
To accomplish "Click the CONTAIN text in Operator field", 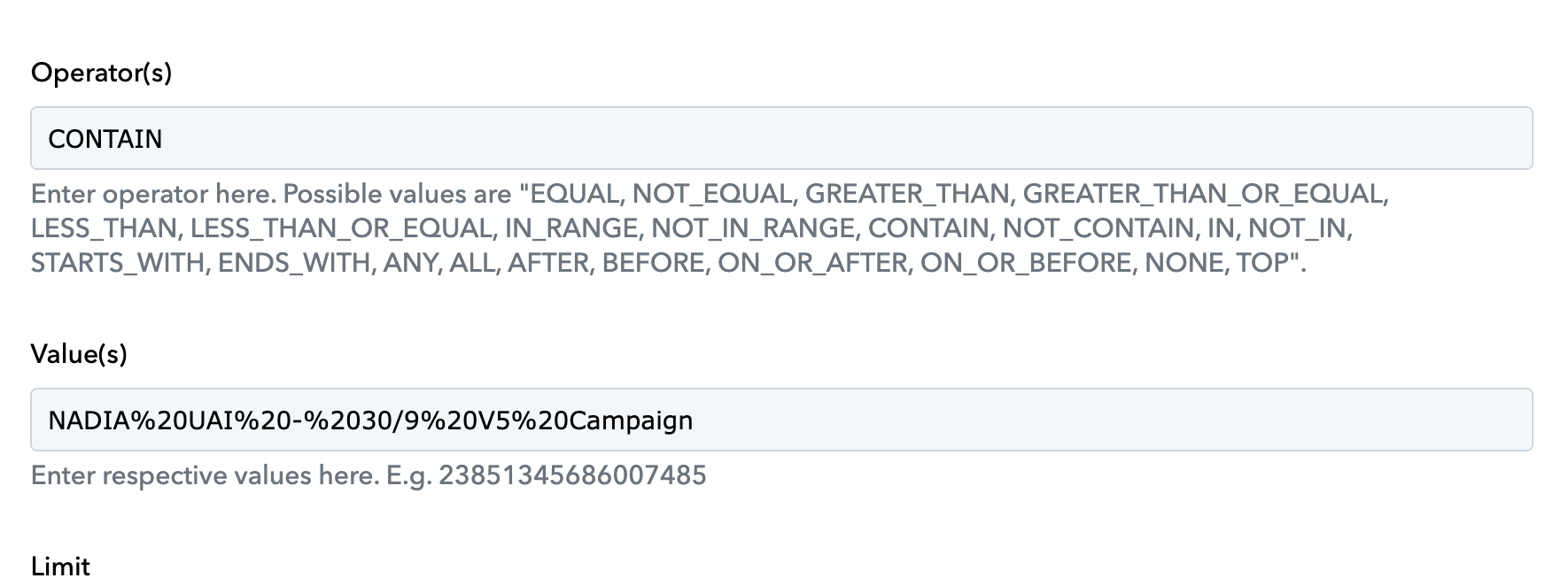I will [x=105, y=139].
